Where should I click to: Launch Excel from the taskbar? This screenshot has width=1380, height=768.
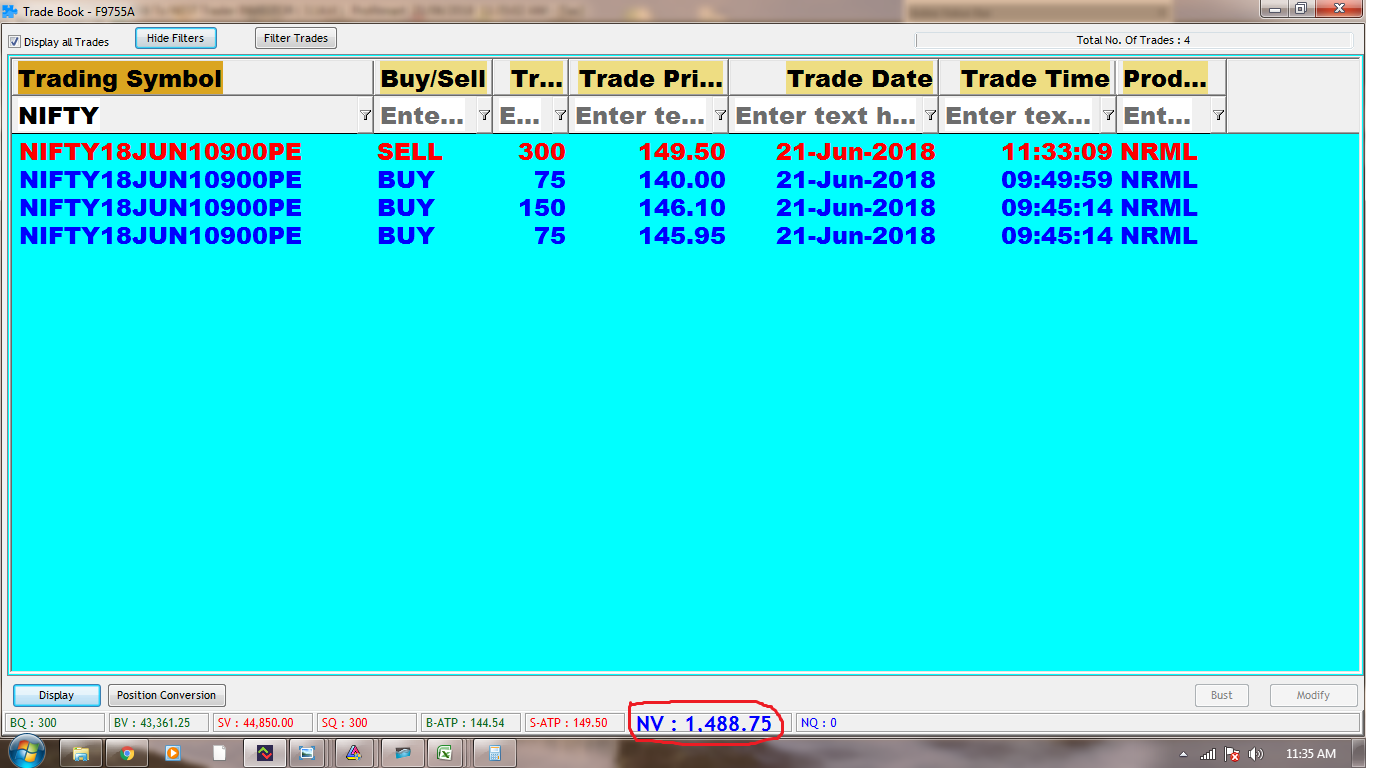click(445, 753)
